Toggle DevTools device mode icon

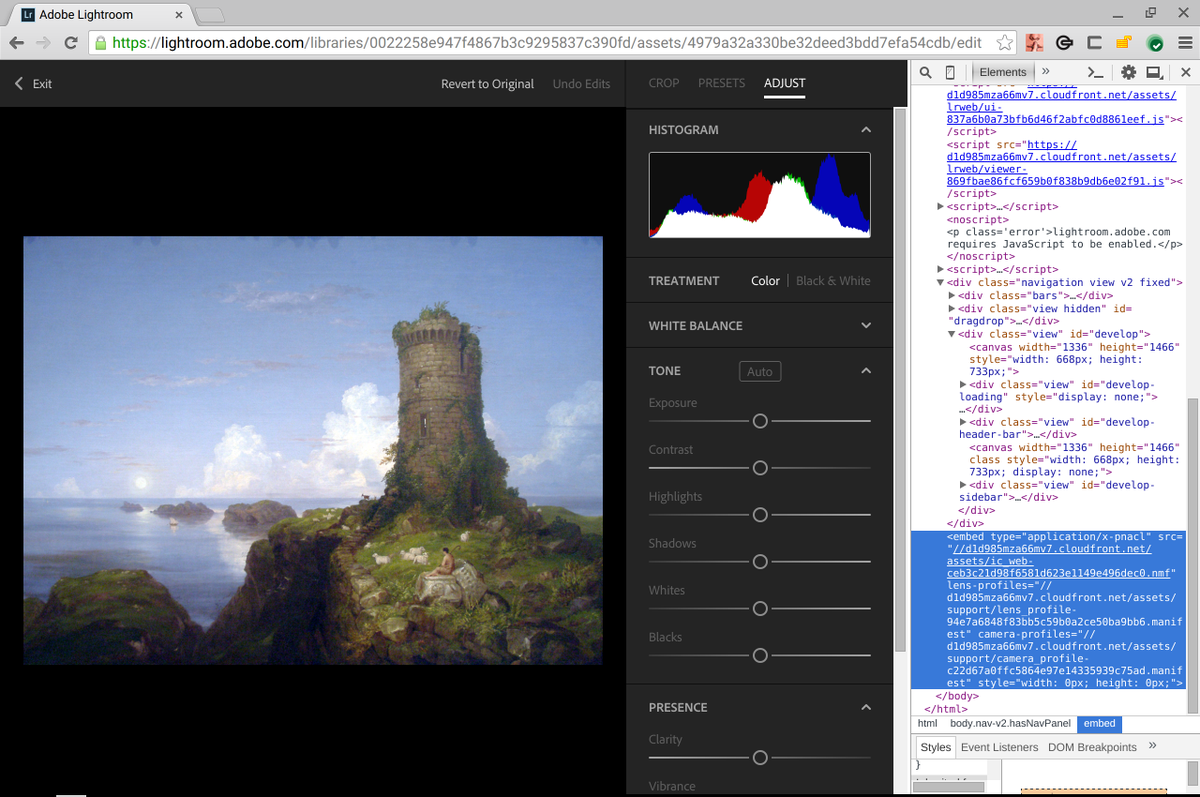pos(950,72)
